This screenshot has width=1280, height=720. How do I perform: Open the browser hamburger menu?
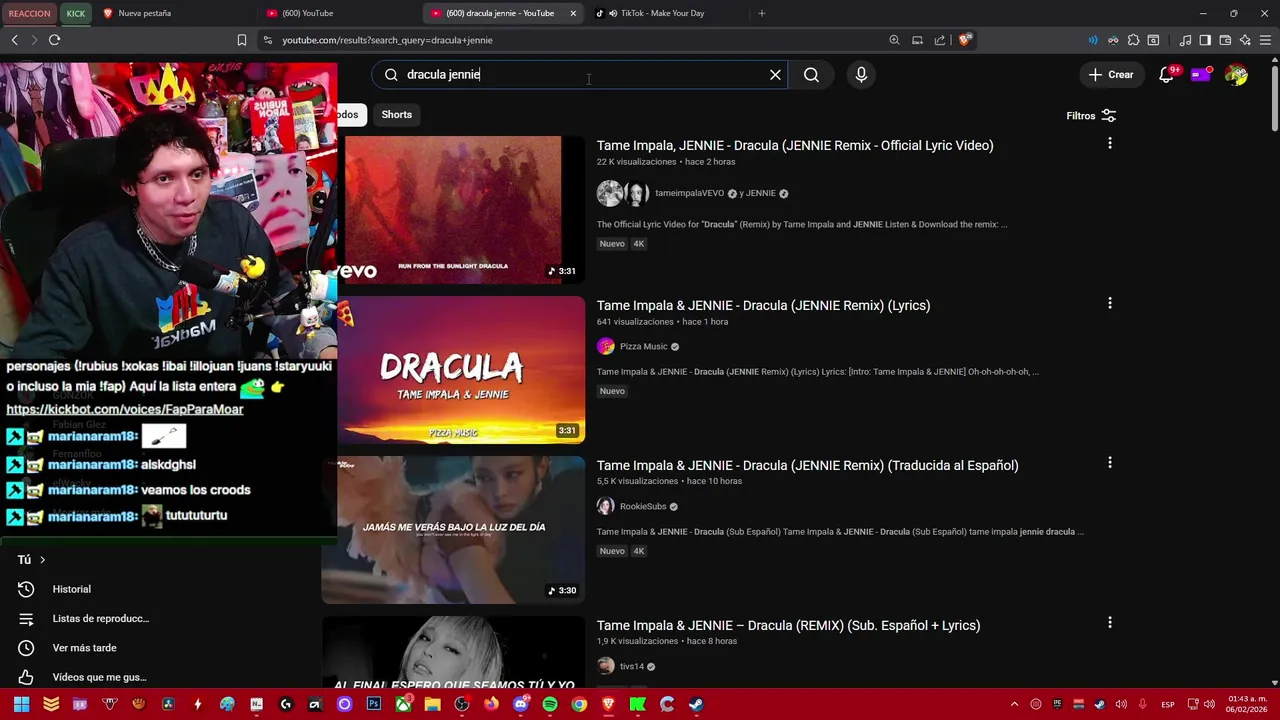(1265, 41)
